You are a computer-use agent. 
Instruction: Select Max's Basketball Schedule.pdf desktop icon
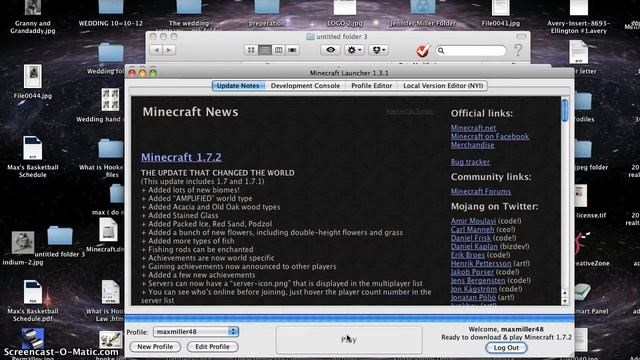coord(33,292)
